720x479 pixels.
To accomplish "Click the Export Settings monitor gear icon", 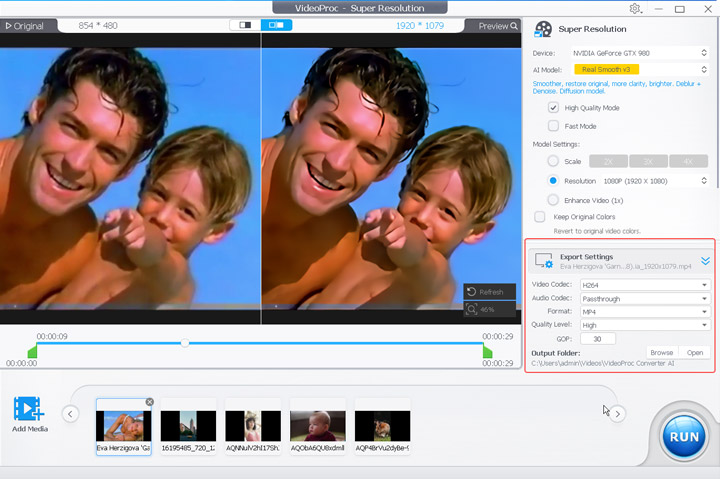I will [544, 260].
